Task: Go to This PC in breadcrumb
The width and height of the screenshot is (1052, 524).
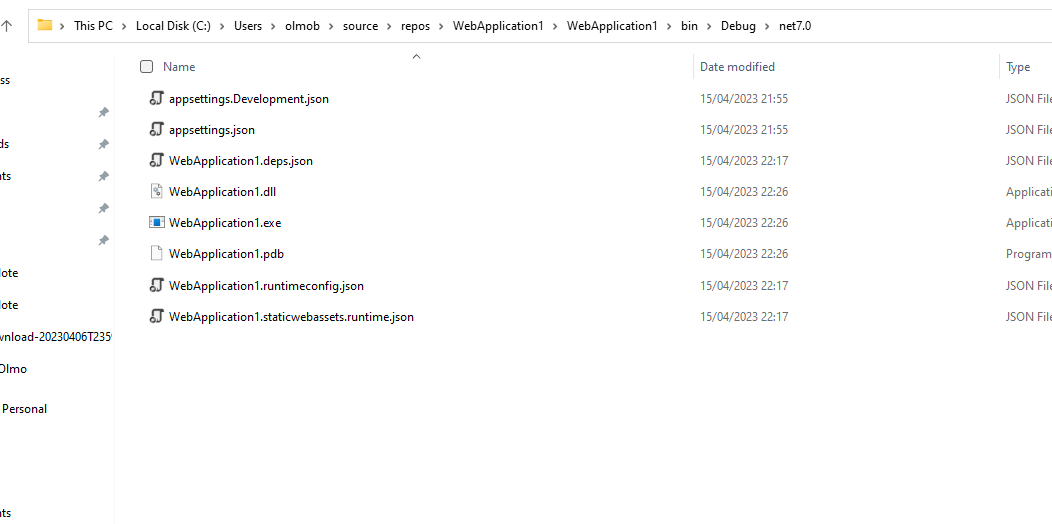Action: pos(93,26)
